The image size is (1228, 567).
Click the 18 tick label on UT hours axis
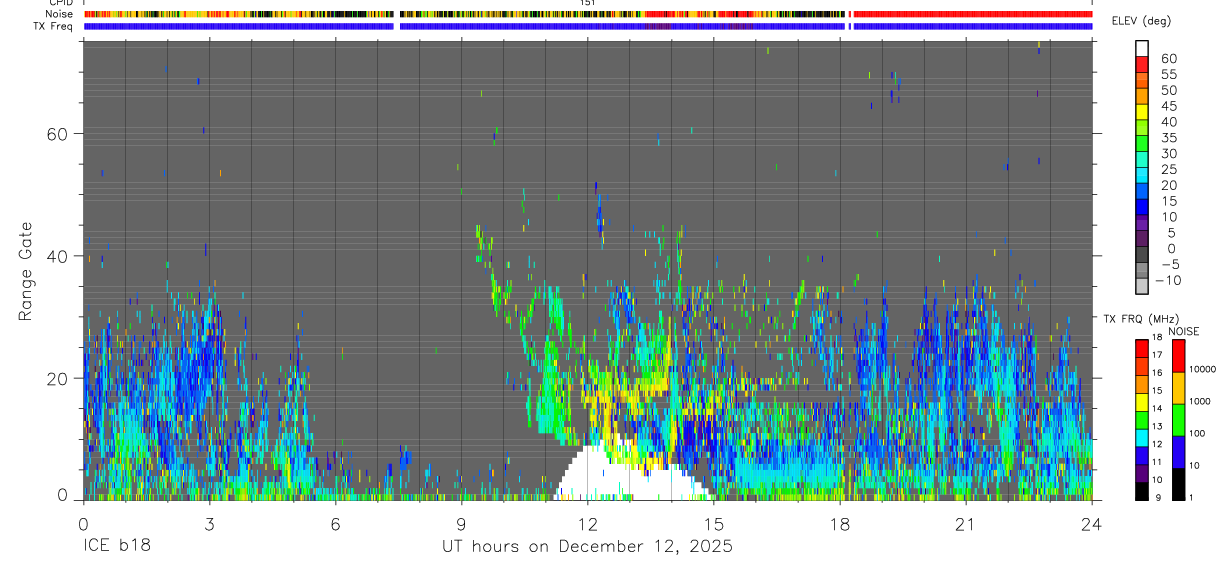click(840, 524)
